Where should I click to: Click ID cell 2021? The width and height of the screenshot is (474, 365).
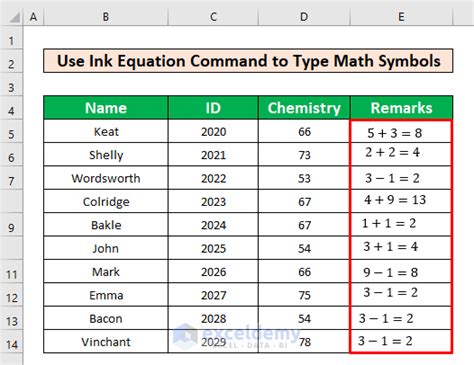213,155
